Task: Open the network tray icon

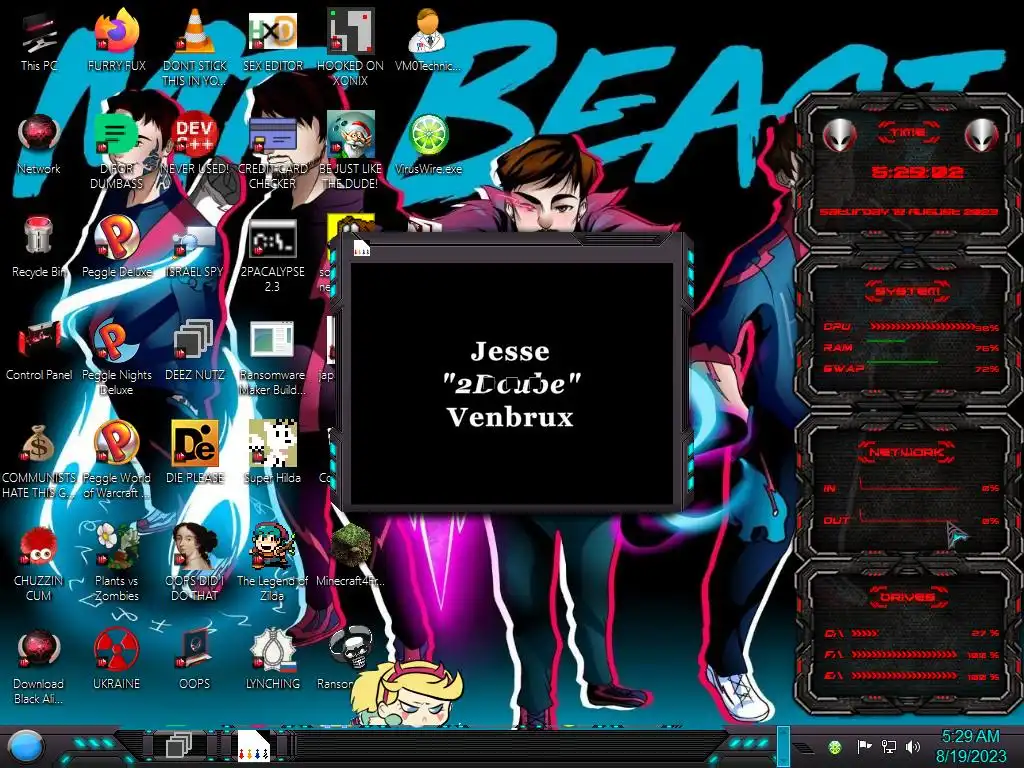Action: click(x=889, y=746)
